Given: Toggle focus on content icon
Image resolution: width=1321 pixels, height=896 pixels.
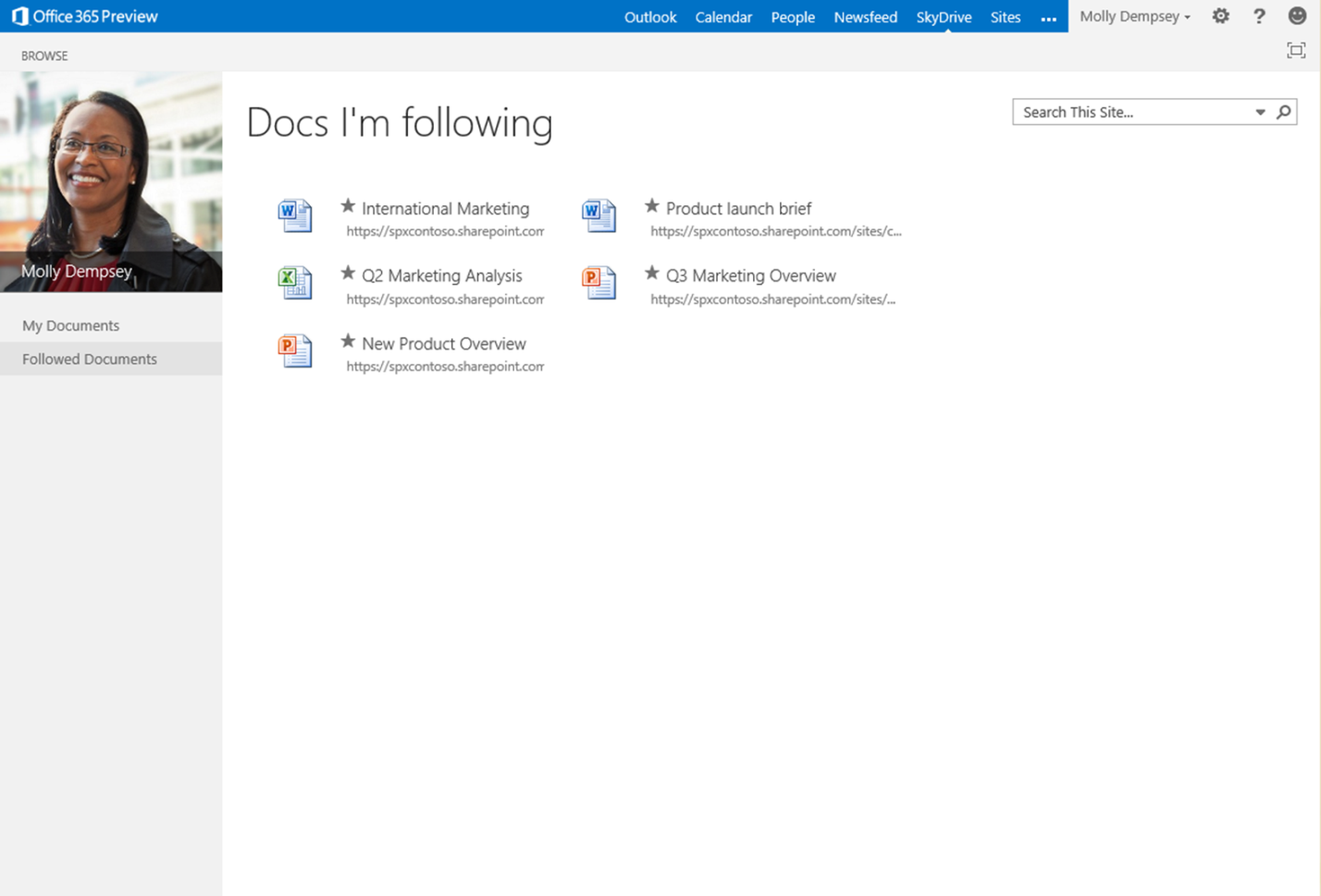Looking at the screenshot, I should click(x=1296, y=51).
